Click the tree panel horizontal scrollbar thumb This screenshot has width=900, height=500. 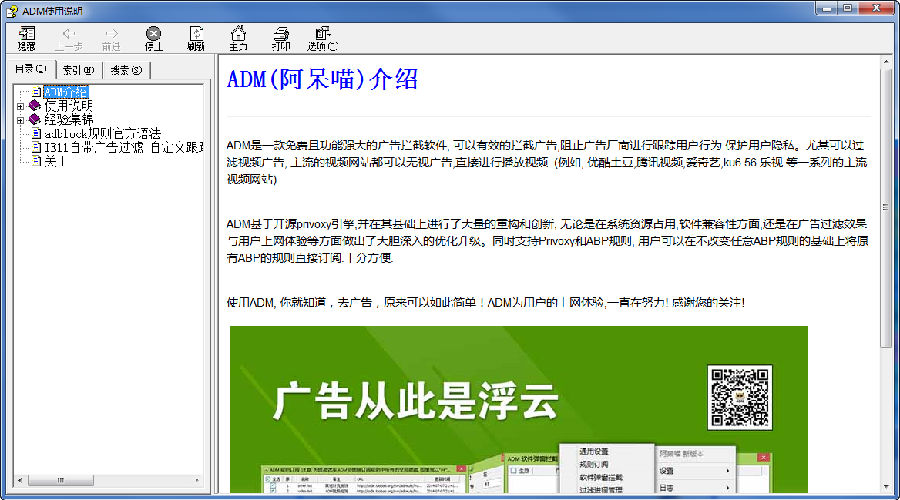coord(61,480)
